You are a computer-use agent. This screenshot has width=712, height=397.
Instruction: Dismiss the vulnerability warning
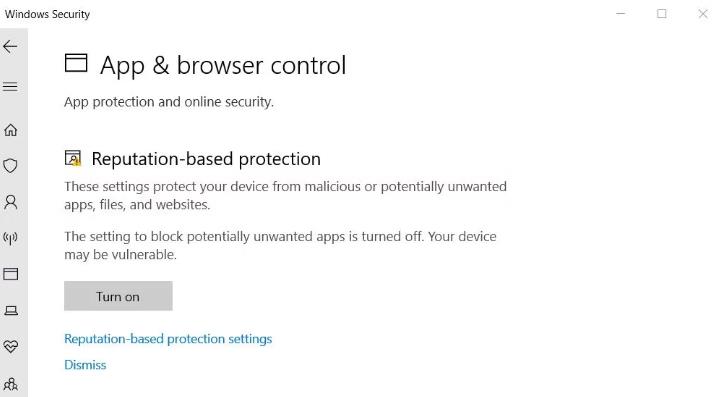[x=85, y=365]
